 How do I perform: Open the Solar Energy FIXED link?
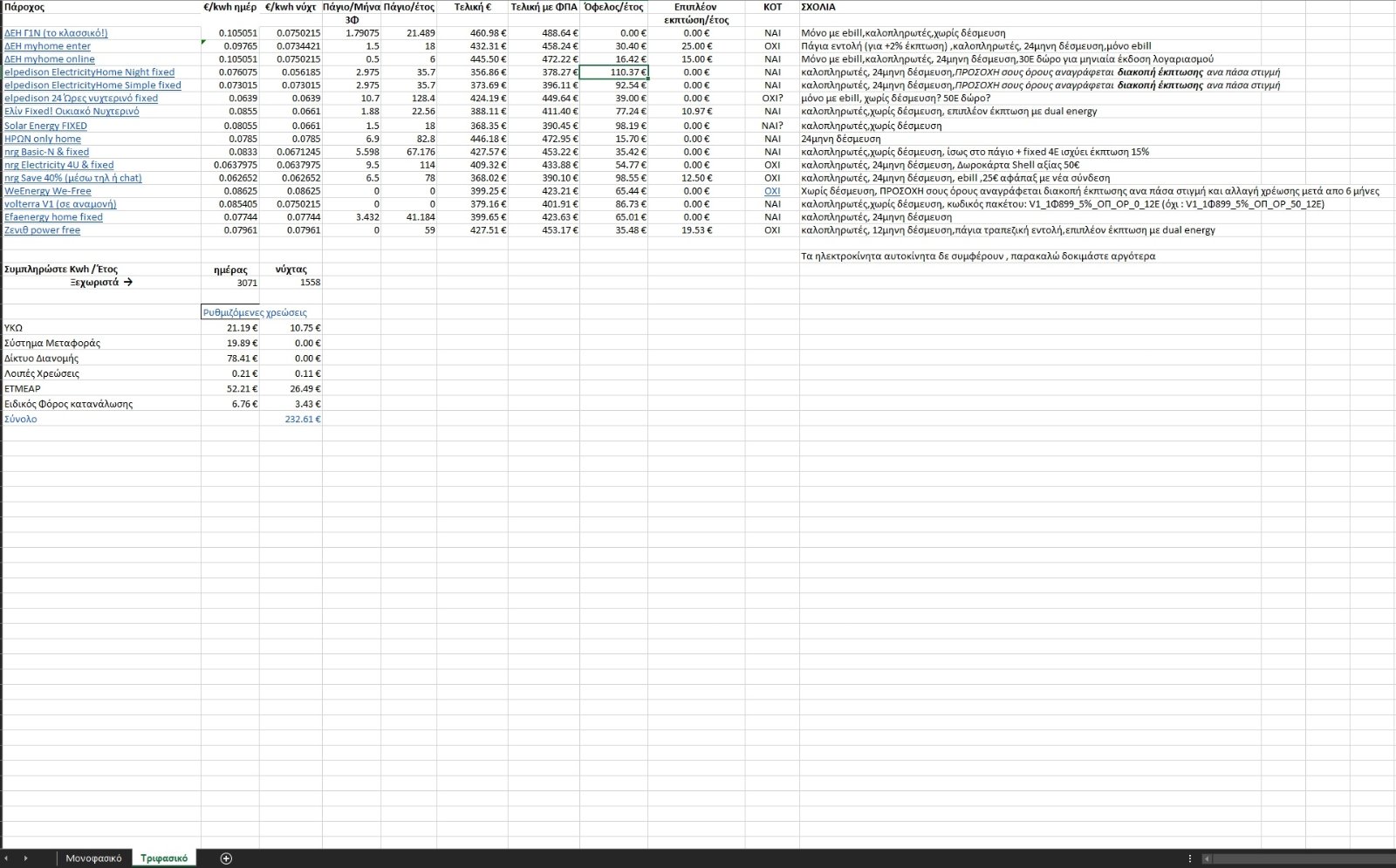[x=45, y=126]
